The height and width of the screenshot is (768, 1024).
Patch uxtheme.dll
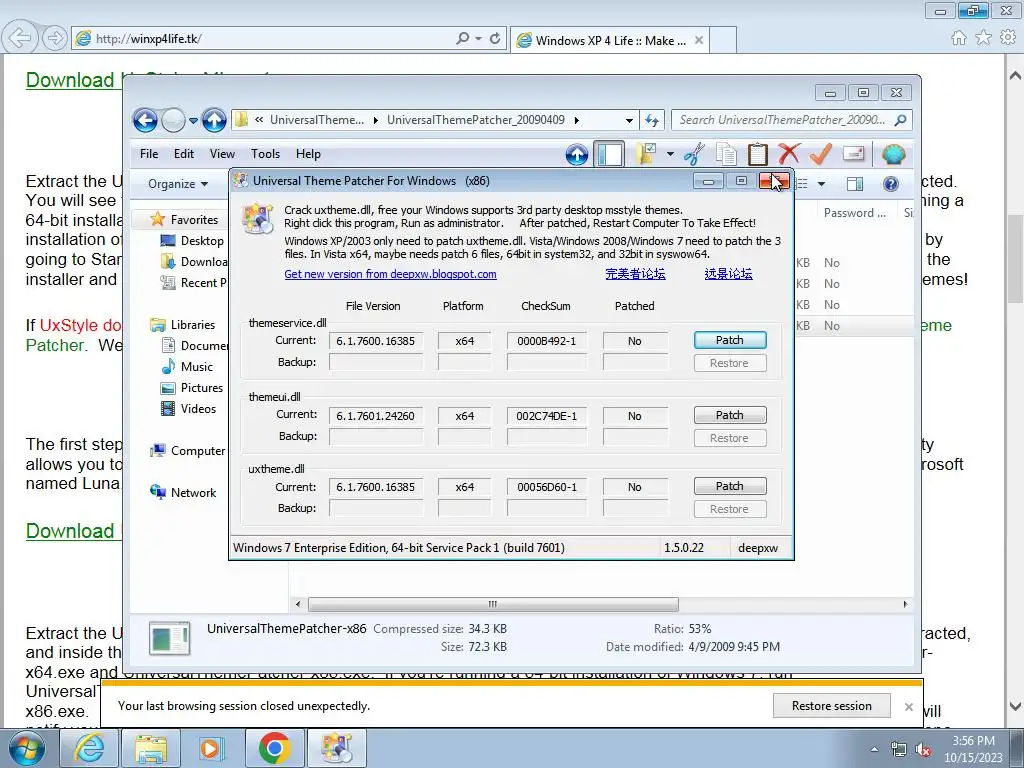(x=729, y=486)
